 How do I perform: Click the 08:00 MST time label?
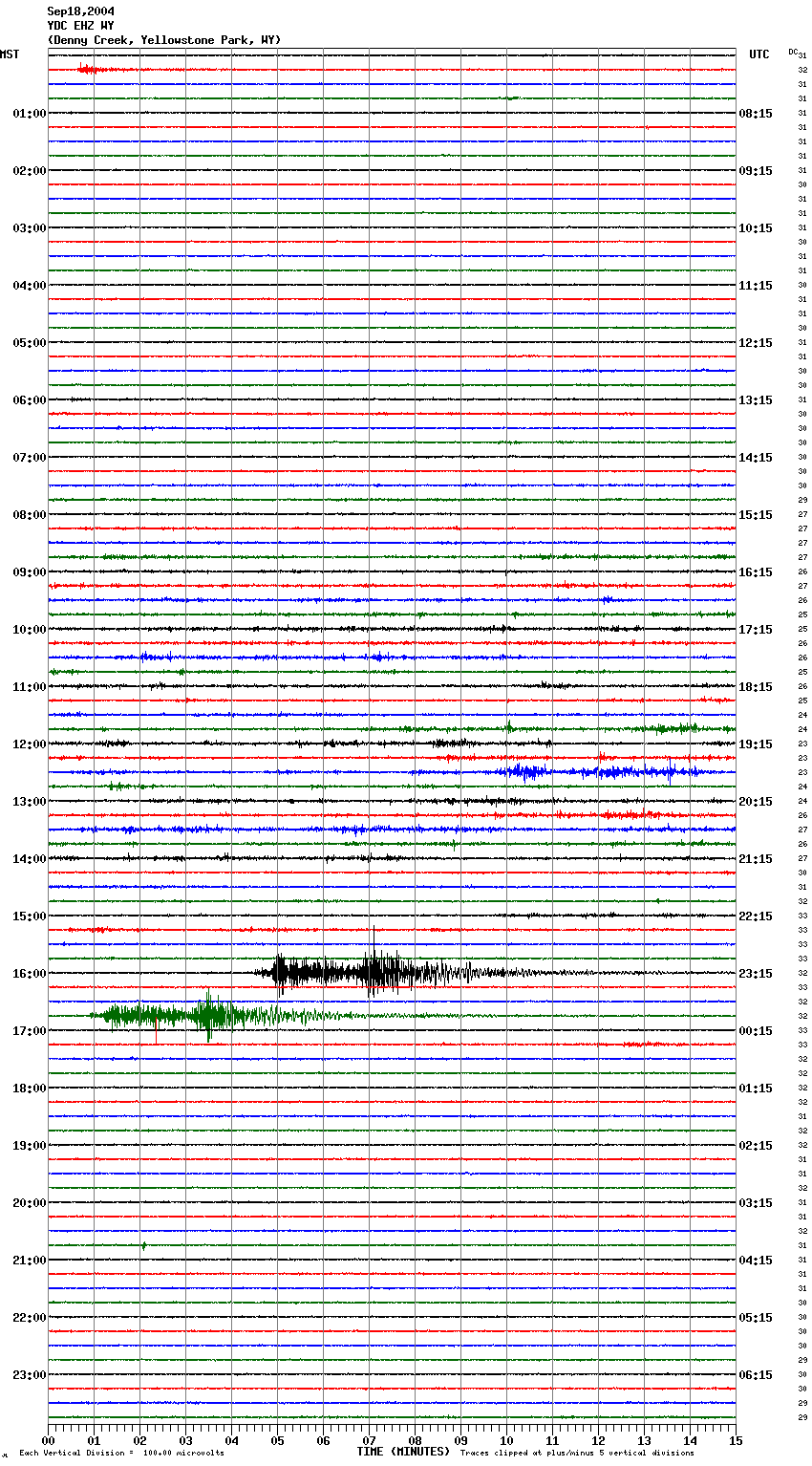pos(29,515)
